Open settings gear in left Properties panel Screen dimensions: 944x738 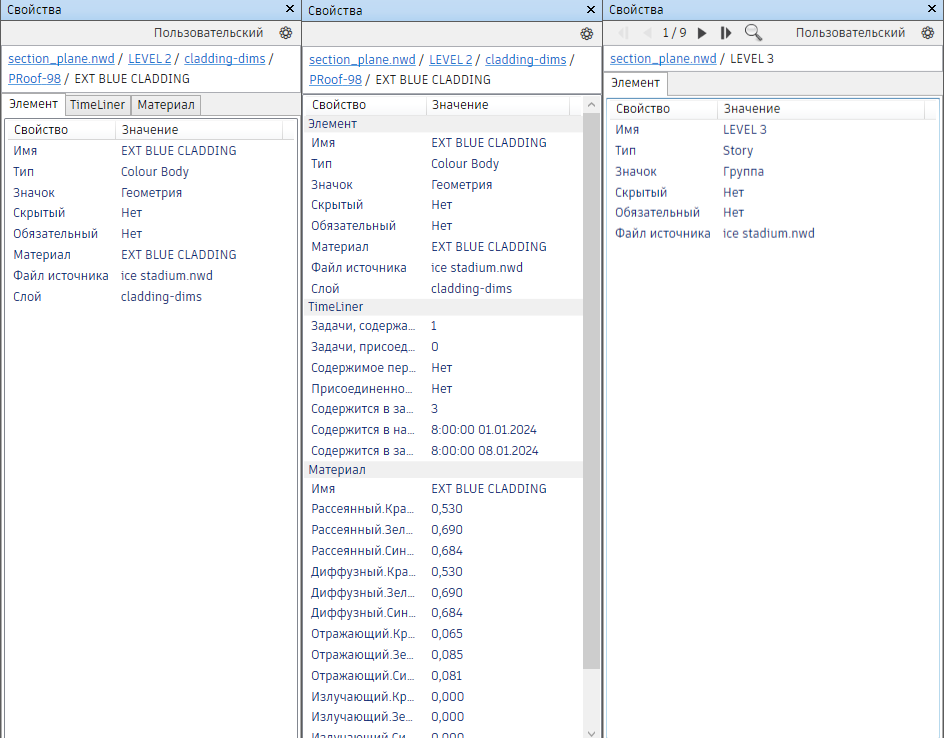[286, 33]
